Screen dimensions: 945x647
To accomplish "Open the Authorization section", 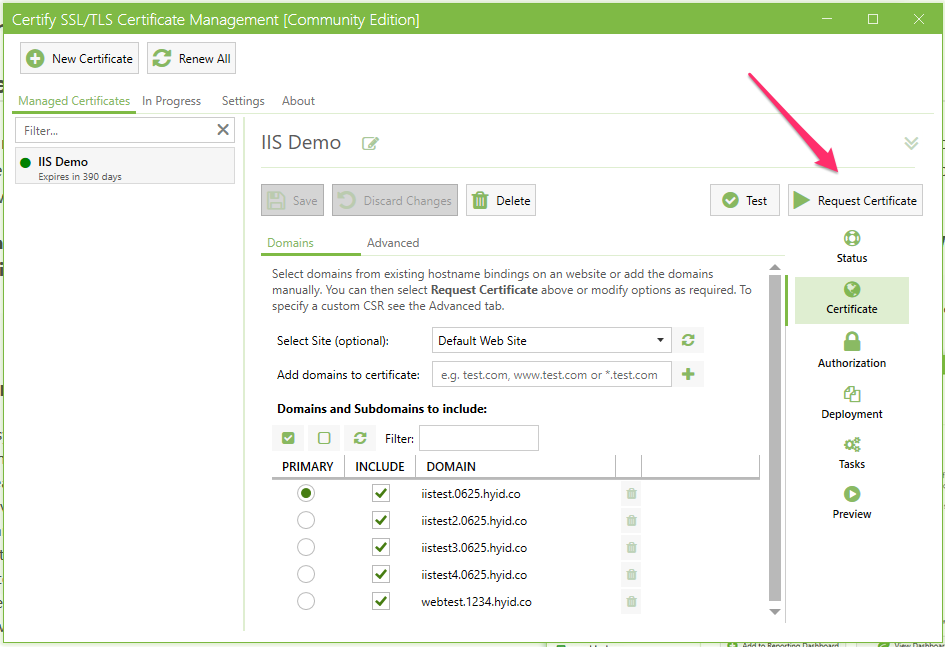I will (852, 350).
